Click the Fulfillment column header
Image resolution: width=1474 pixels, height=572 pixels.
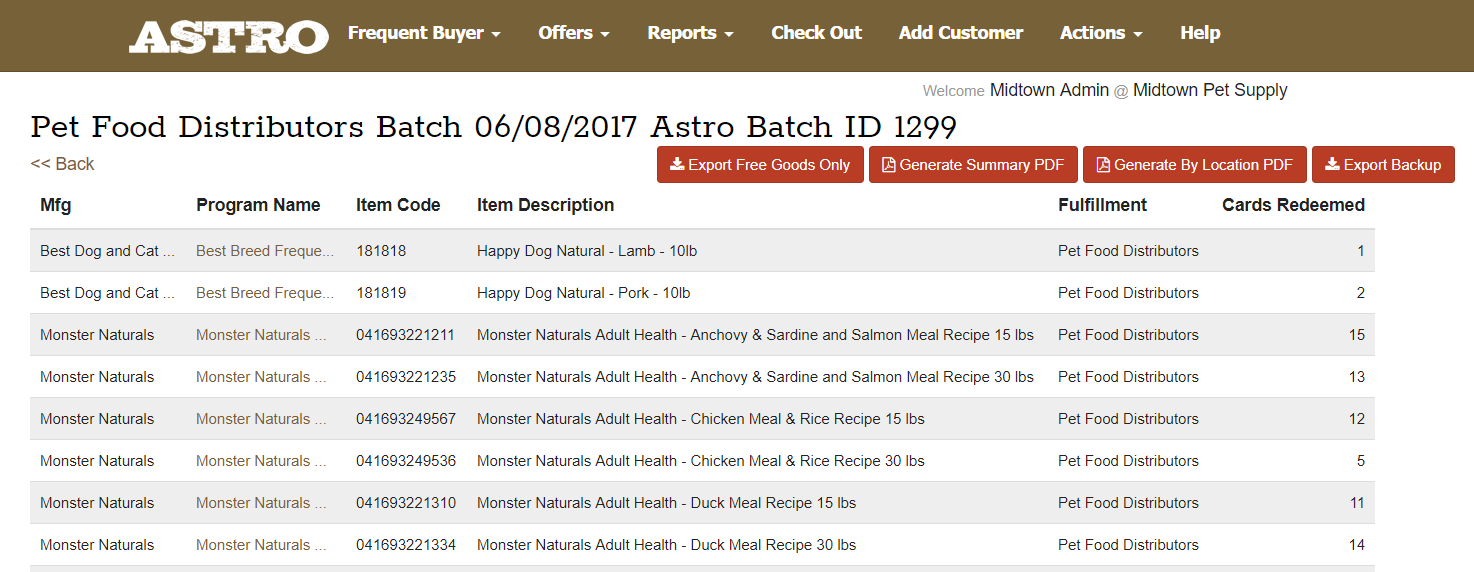coord(1102,205)
